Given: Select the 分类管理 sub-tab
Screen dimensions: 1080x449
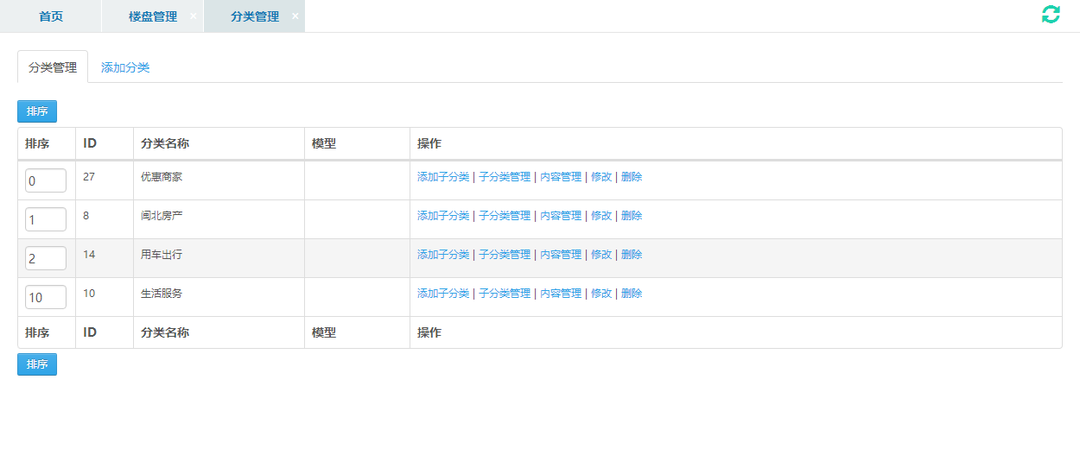Looking at the screenshot, I should [52, 67].
